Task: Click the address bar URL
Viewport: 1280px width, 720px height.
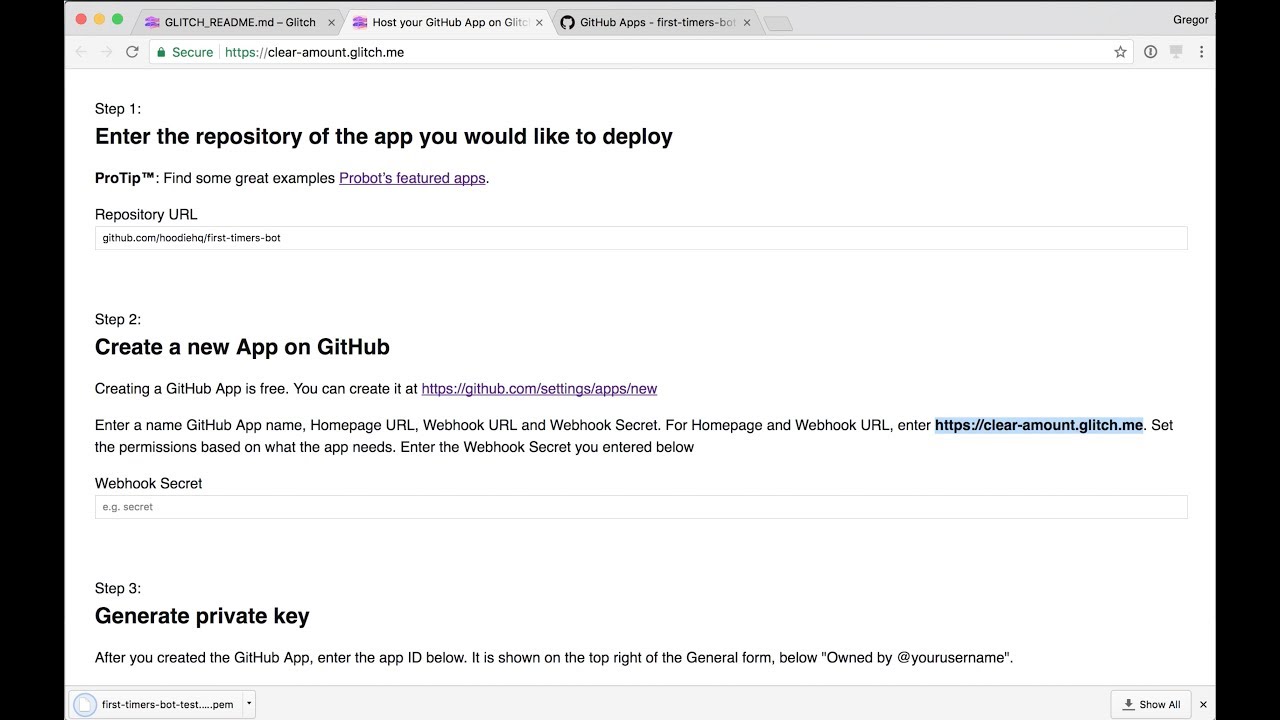Action: point(314,52)
